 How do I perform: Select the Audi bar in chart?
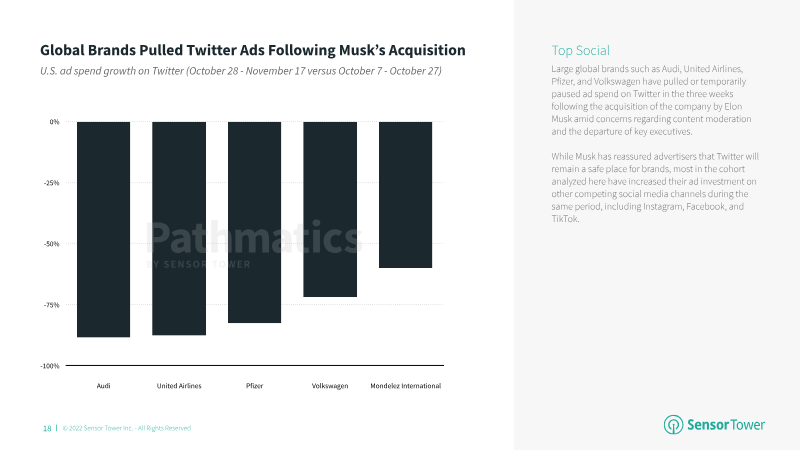point(104,229)
